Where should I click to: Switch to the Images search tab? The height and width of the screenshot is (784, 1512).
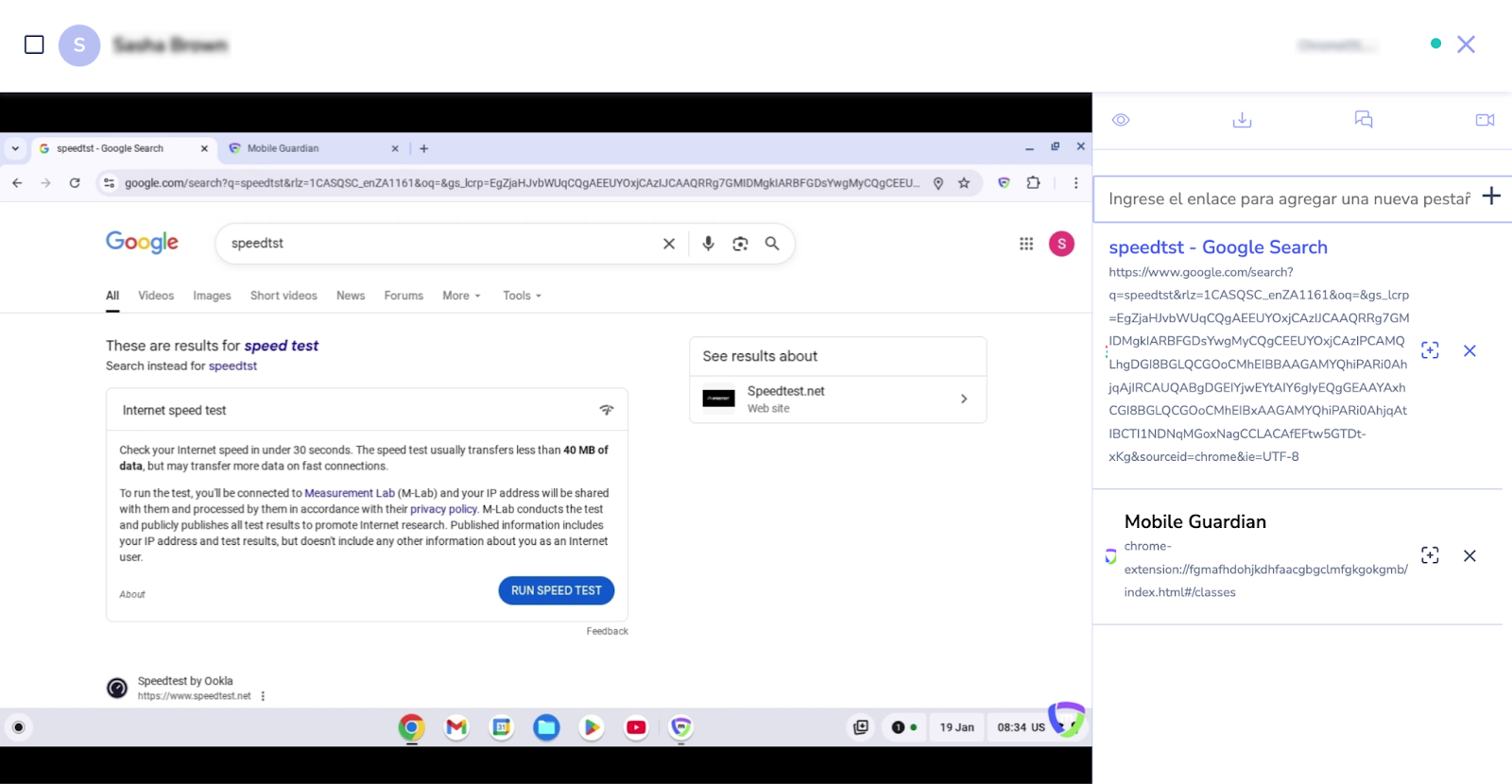pyautogui.click(x=212, y=296)
